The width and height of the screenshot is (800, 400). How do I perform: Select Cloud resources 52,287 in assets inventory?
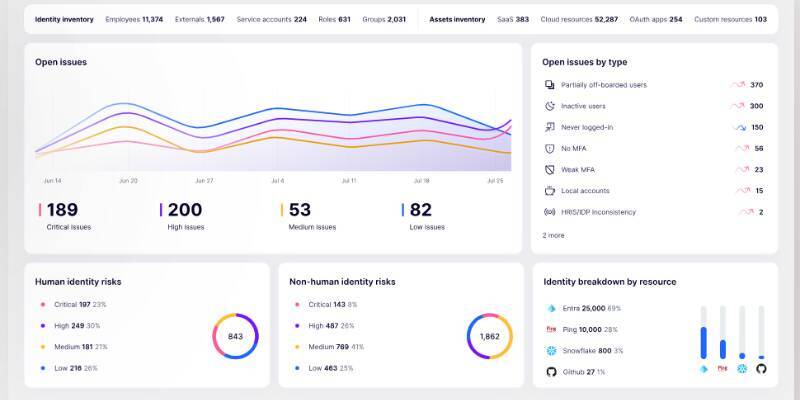pyautogui.click(x=579, y=19)
